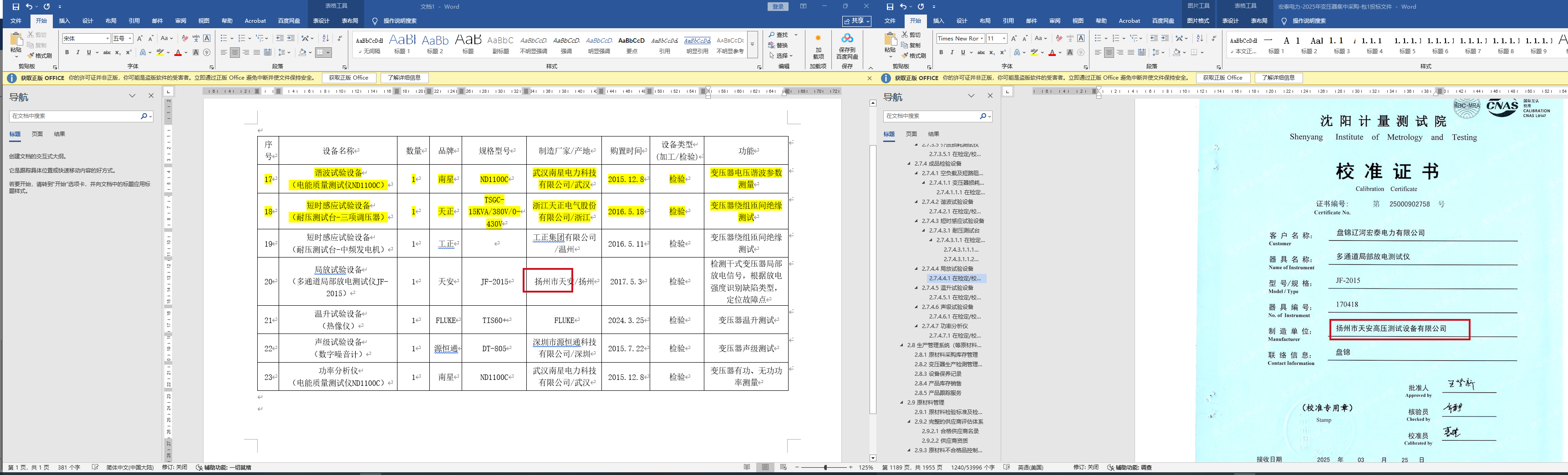Open font name dropdown showing 宋体

(x=108, y=38)
